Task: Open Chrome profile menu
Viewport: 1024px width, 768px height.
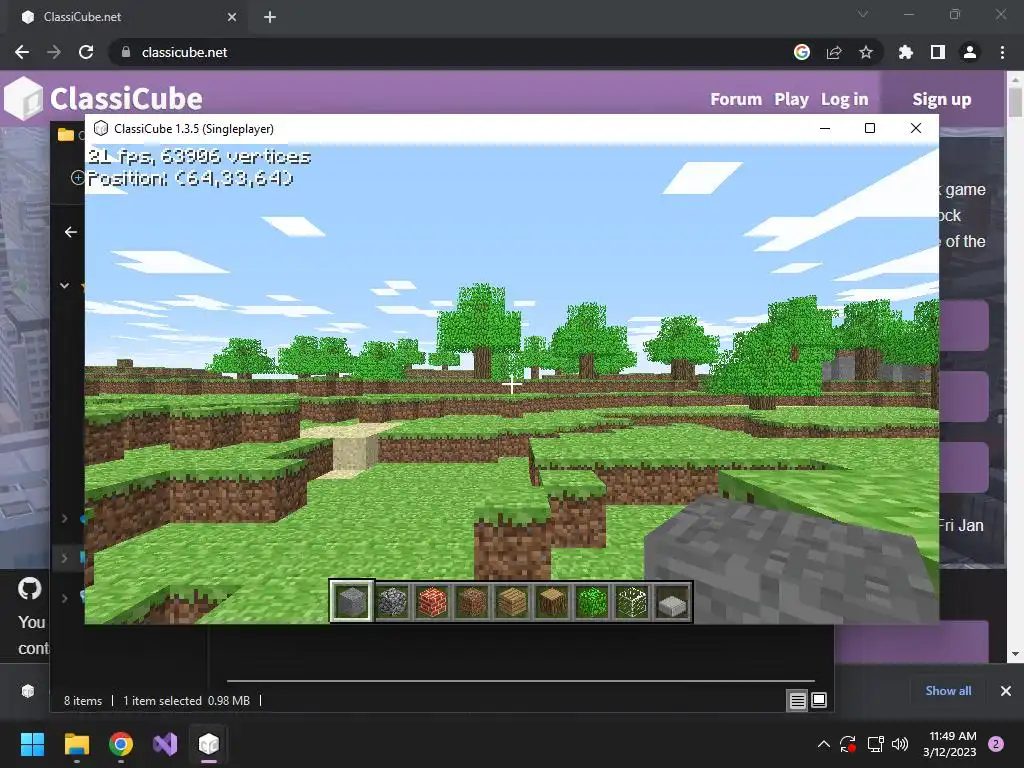Action: [970, 52]
